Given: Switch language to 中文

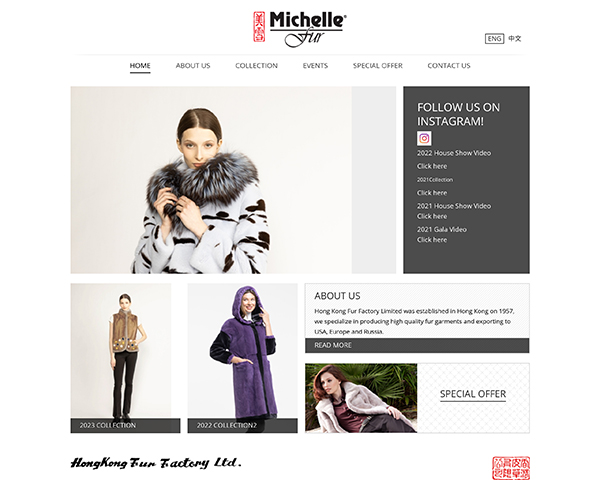Looking at the screenshot, I should 515,39.
